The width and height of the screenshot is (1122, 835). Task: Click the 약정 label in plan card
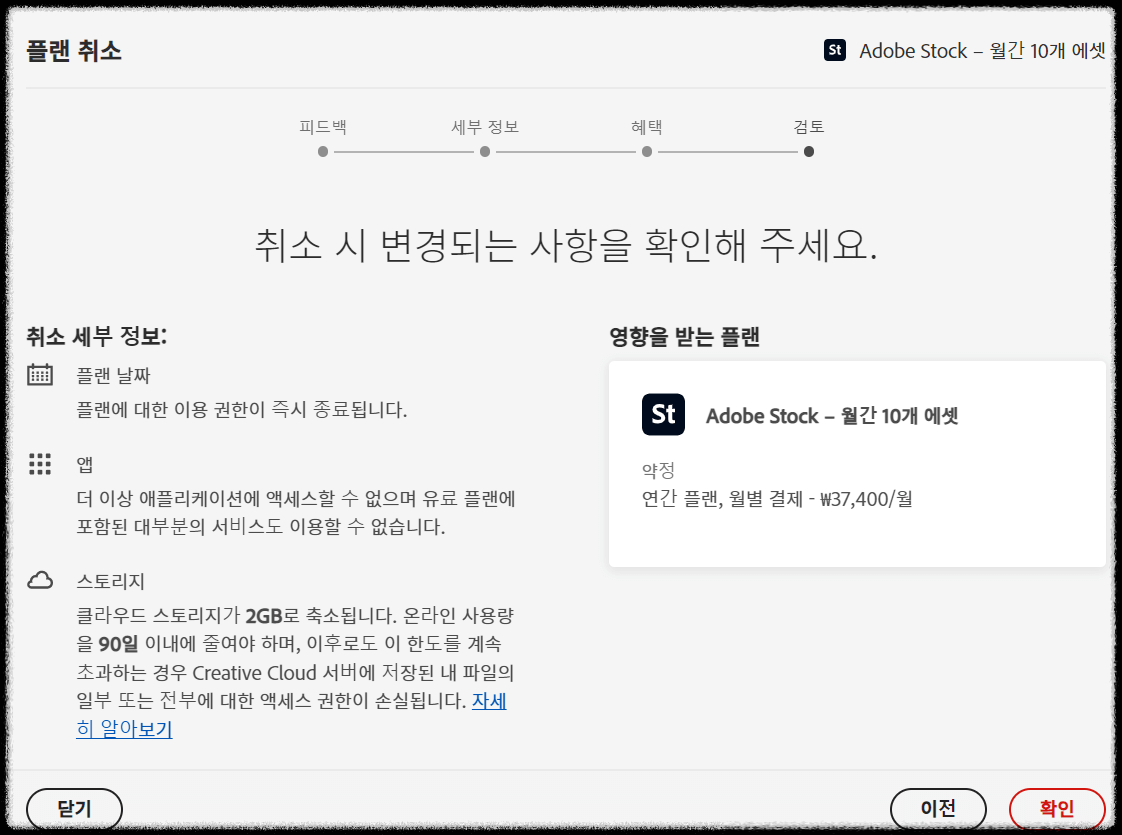(x=658, y=471)
